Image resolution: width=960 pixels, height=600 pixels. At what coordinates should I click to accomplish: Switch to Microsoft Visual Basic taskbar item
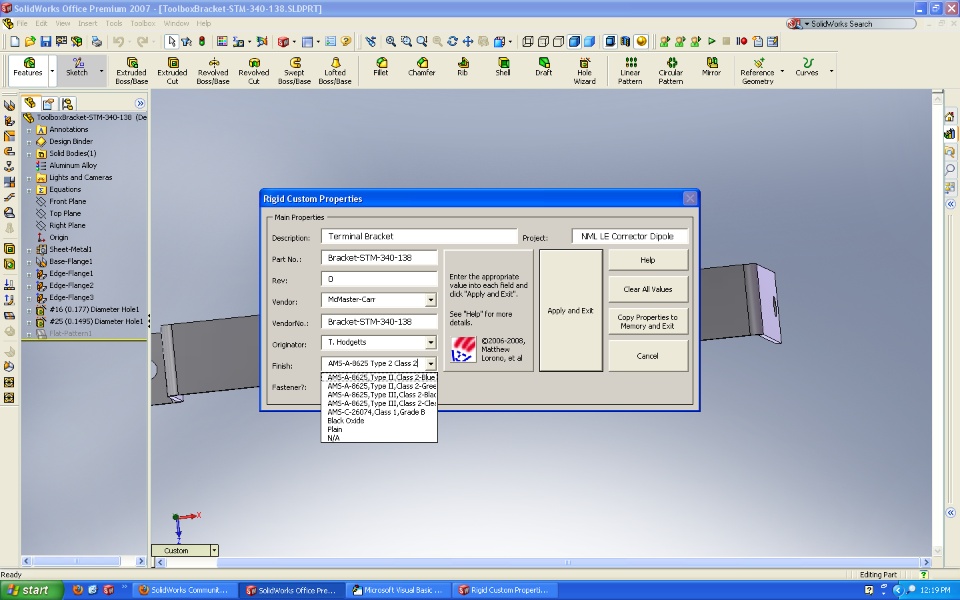coord(398,590)
